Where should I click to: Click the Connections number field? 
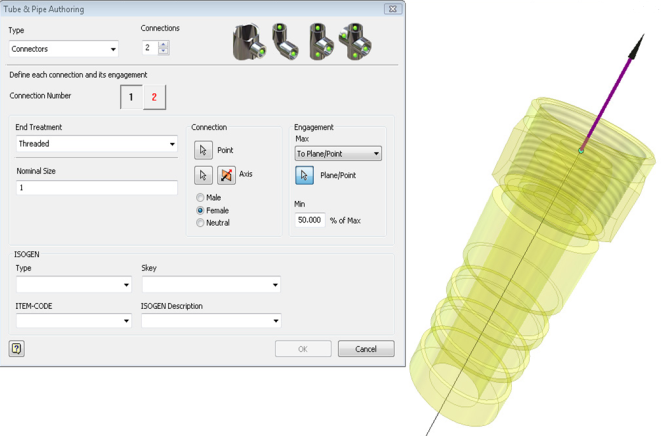pyautogui.click(x=150, y=48)
